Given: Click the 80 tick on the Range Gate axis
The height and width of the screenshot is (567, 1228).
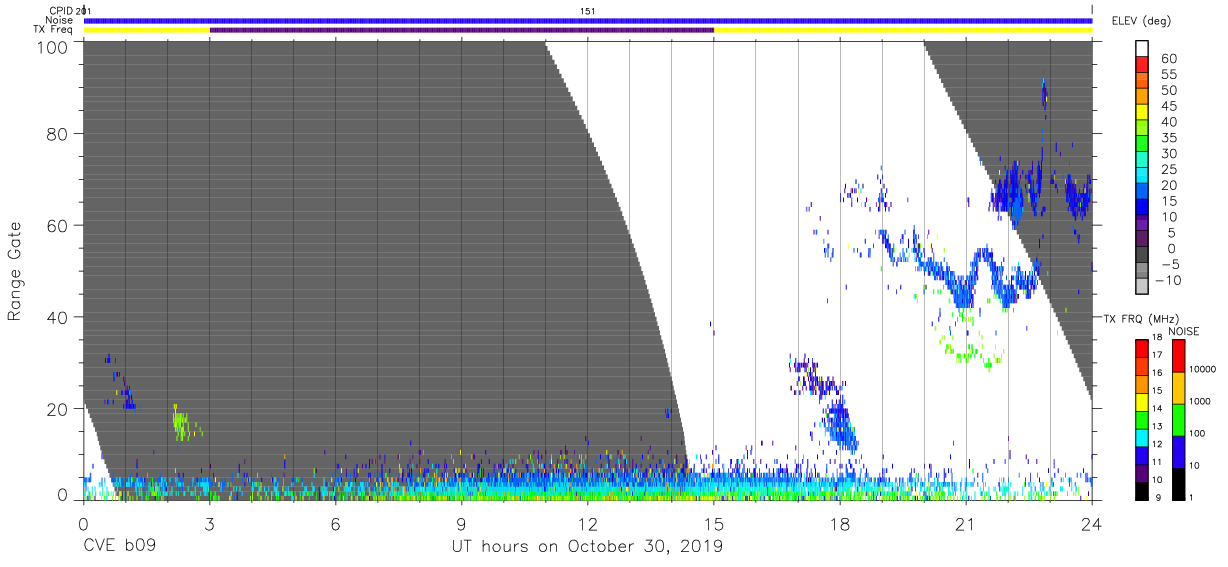Looking at the screenshot, I should click(x=57, y=133).
